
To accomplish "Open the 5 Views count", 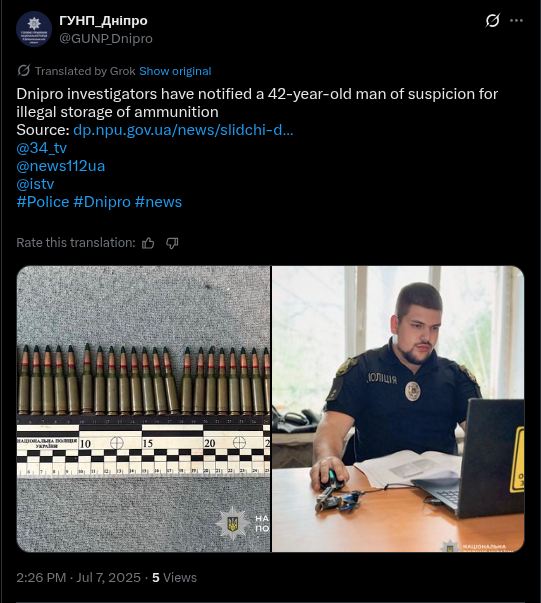I will pyautogui.click(x=174, y=578).
